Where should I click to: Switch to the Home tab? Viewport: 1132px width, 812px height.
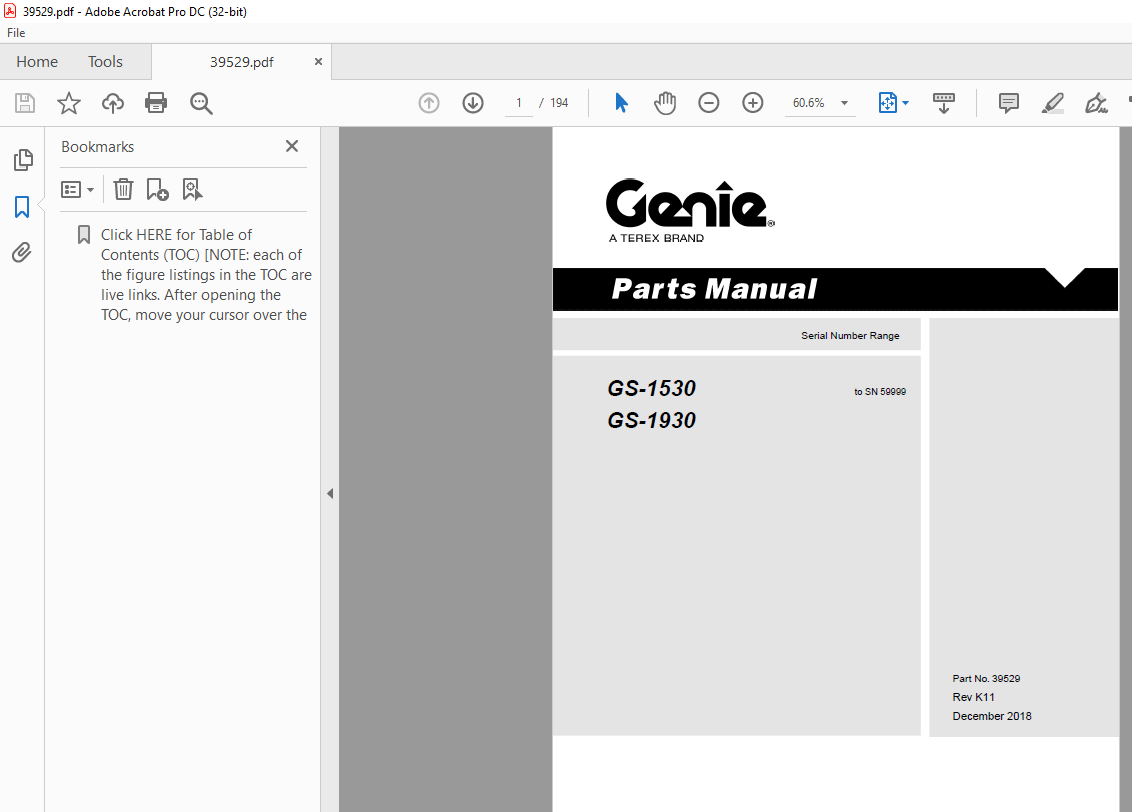37,62
